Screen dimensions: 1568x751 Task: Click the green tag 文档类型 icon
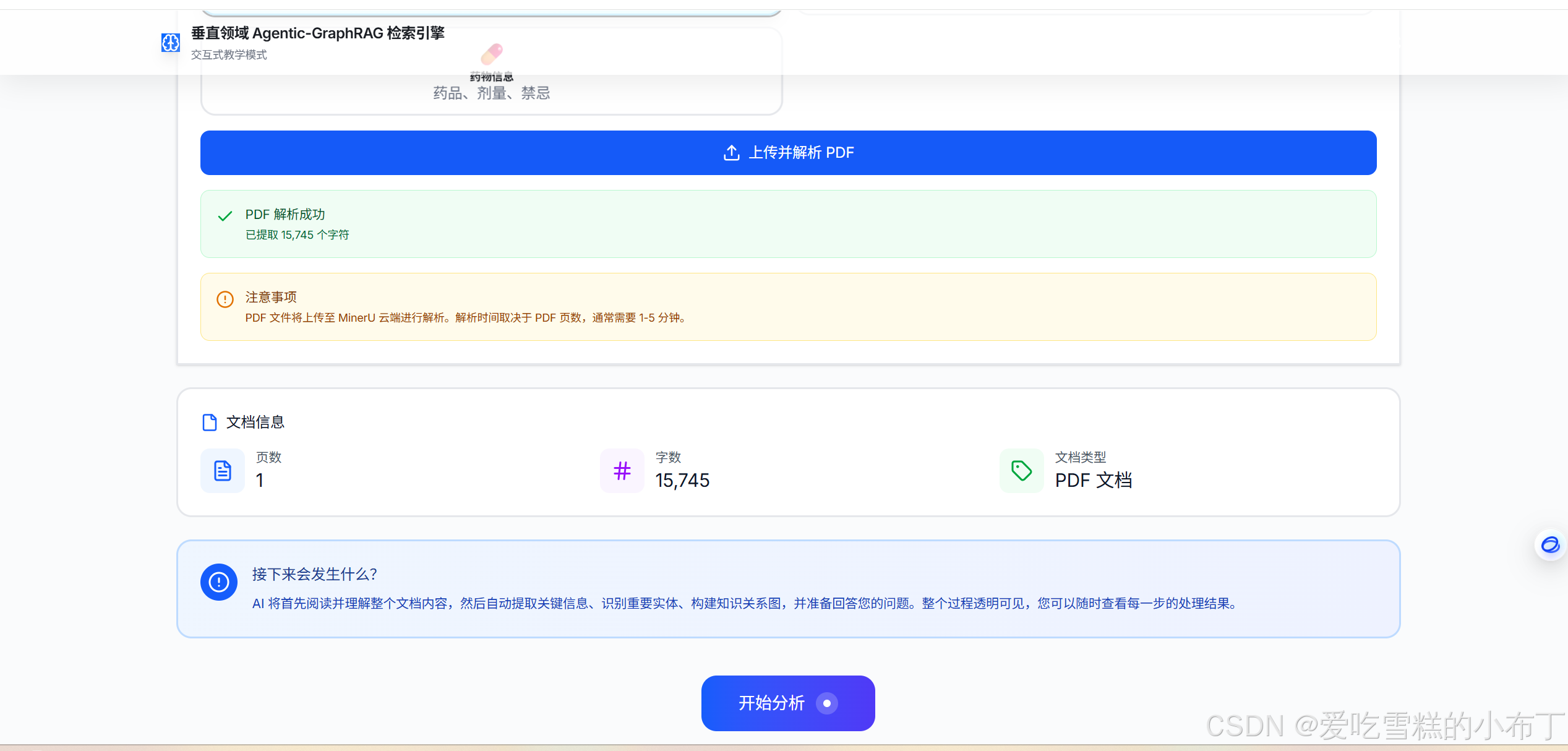tap(1022, 471)
